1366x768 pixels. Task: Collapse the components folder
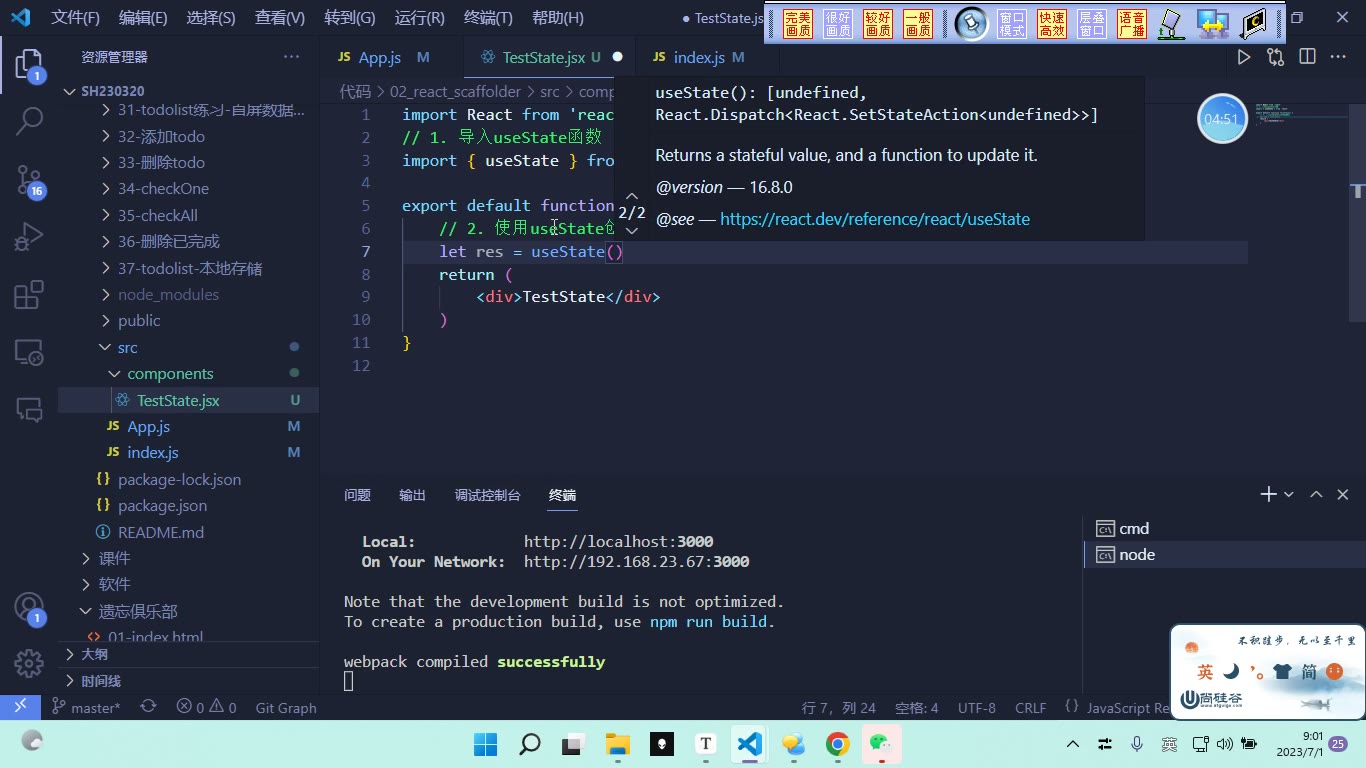click(x=170, y=374)
